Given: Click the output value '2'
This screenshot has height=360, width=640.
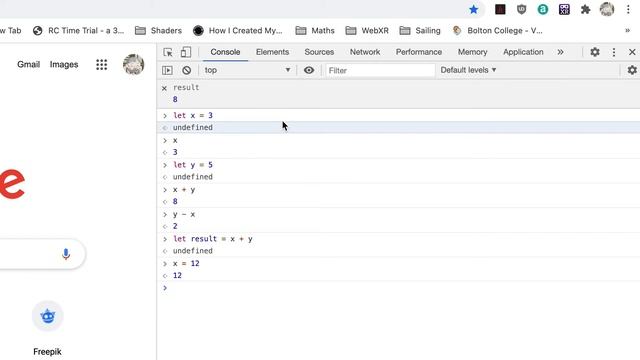Looking at the screenshot, I should point(175,226).
